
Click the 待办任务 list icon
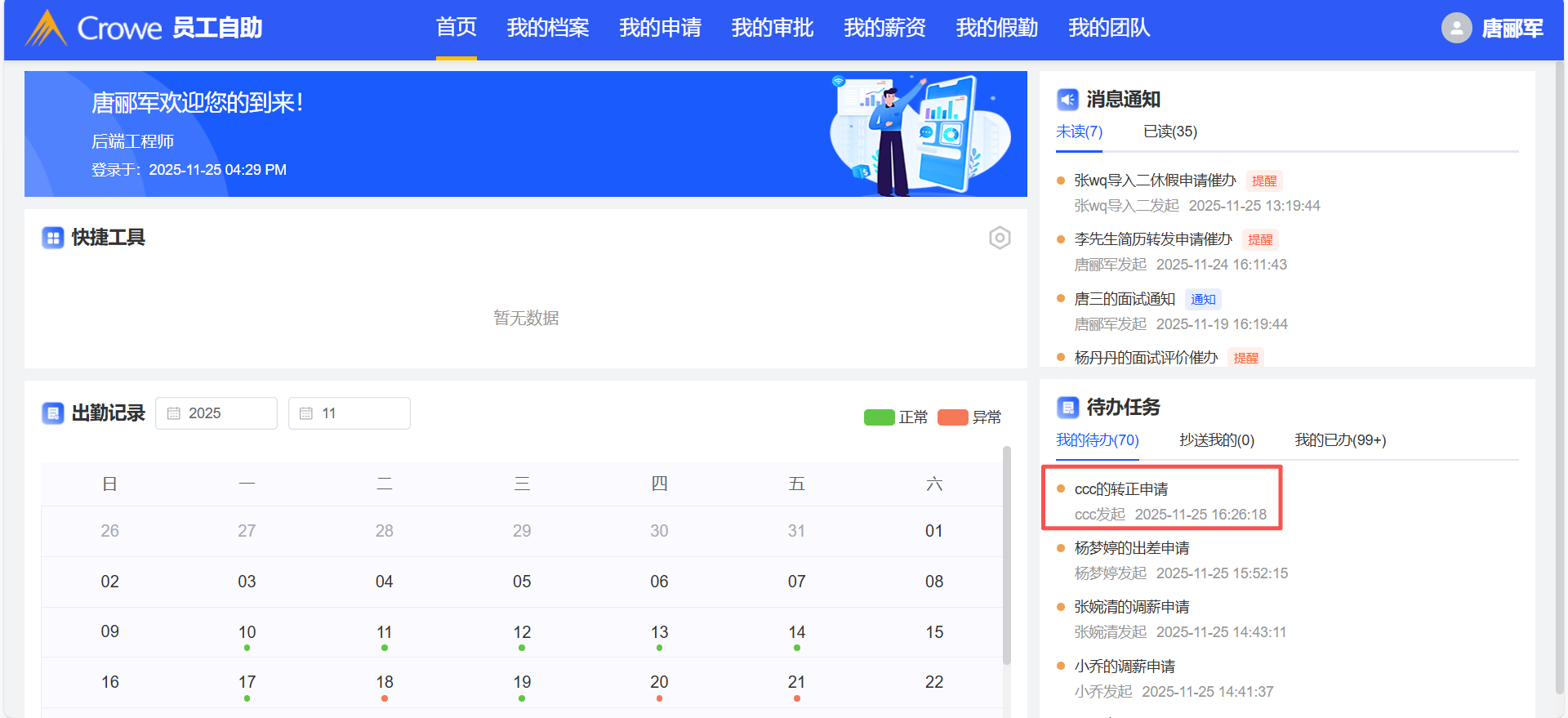click(1067, 407)
